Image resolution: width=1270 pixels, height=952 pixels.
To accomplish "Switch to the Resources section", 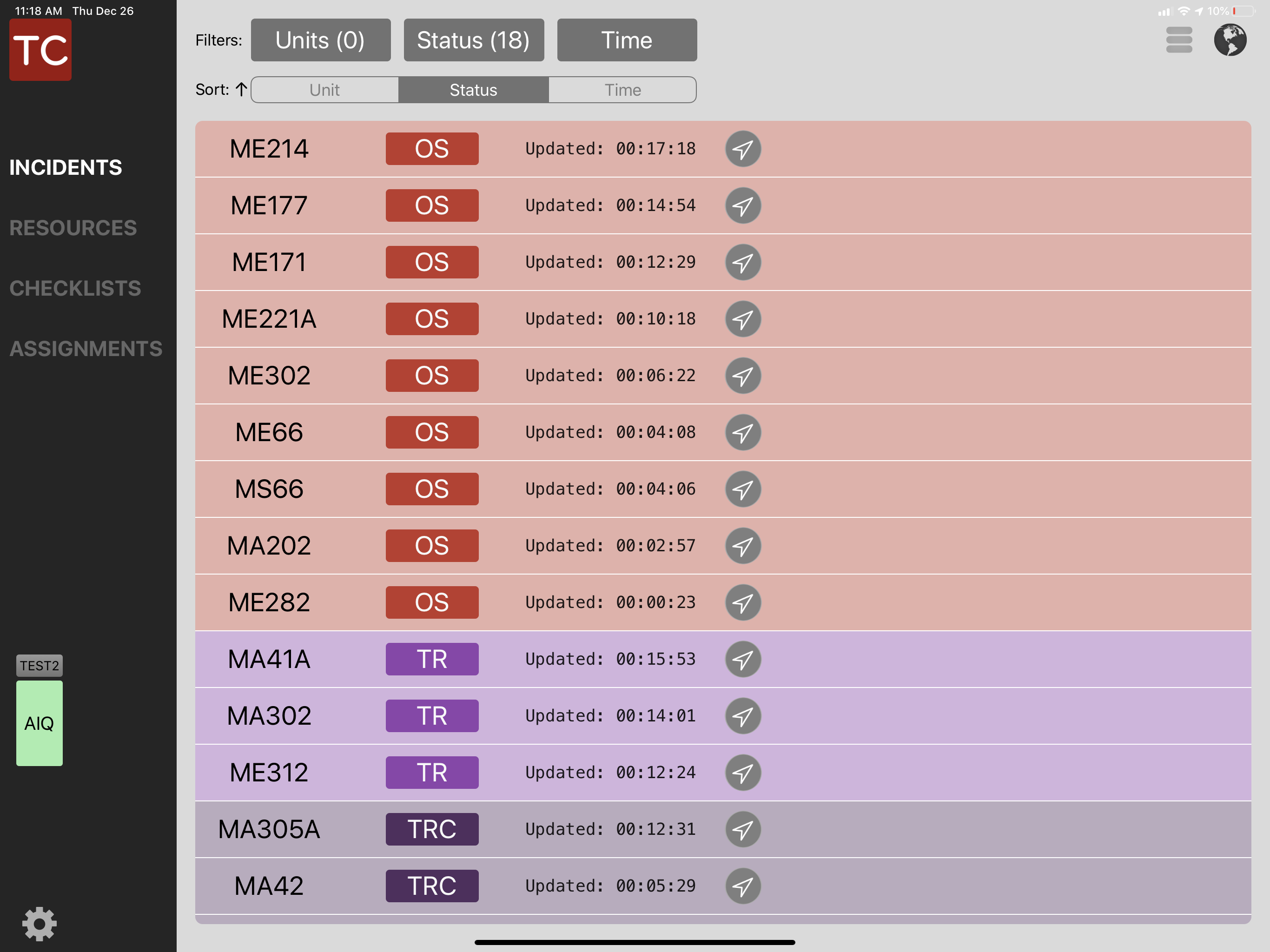I will pyautogui.click(x=73, y=228).
